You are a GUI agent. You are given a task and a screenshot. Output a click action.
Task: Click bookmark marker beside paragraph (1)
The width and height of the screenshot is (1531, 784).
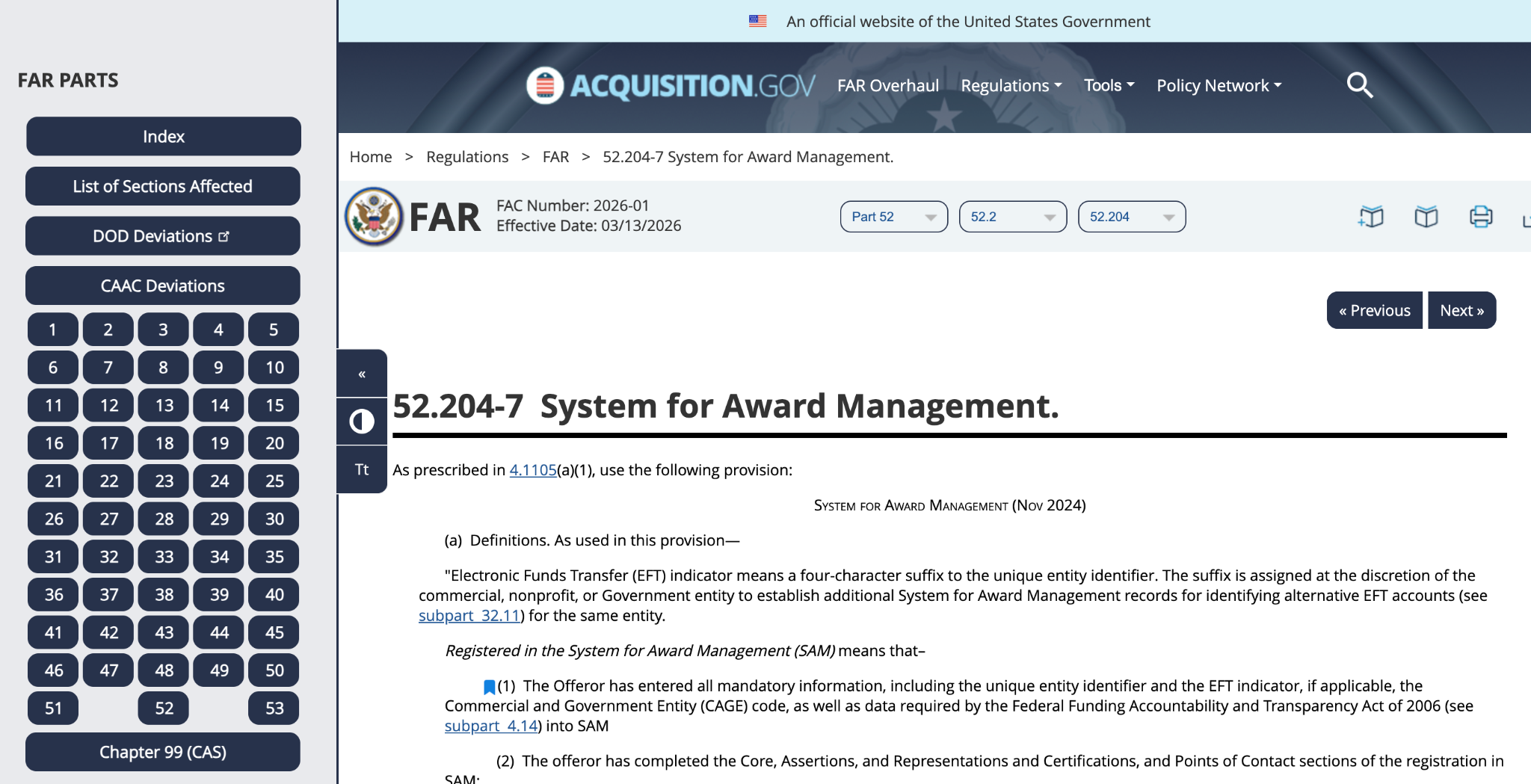click(490, 687)
